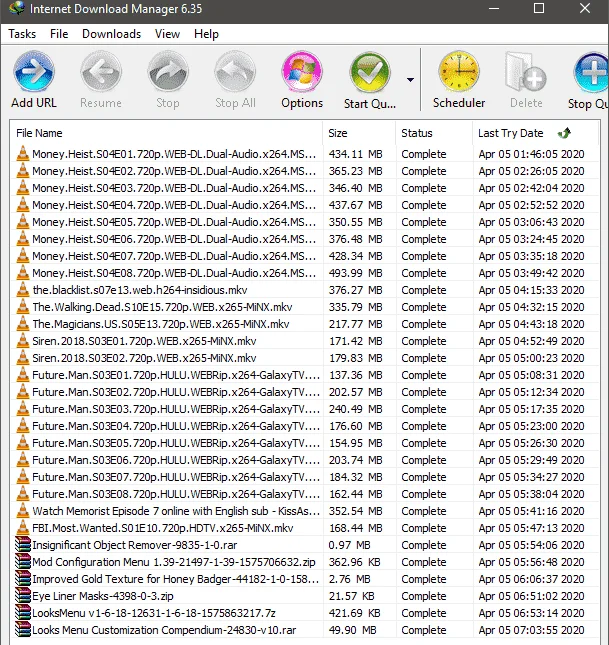
Task: Open the View menu
Action: tap(167, 34)
